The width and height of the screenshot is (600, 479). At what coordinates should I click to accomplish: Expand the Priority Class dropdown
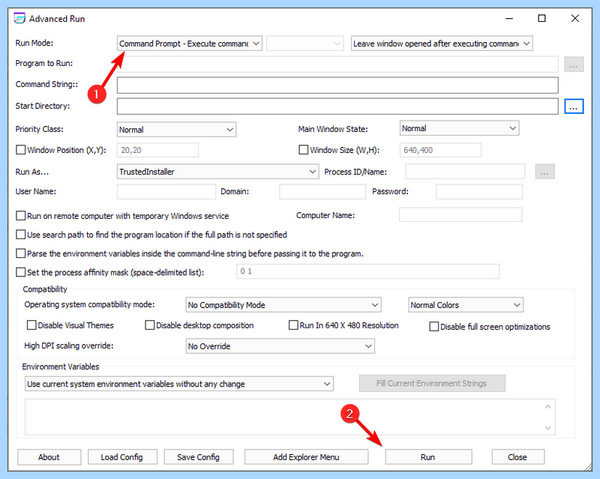coord(176,129)
